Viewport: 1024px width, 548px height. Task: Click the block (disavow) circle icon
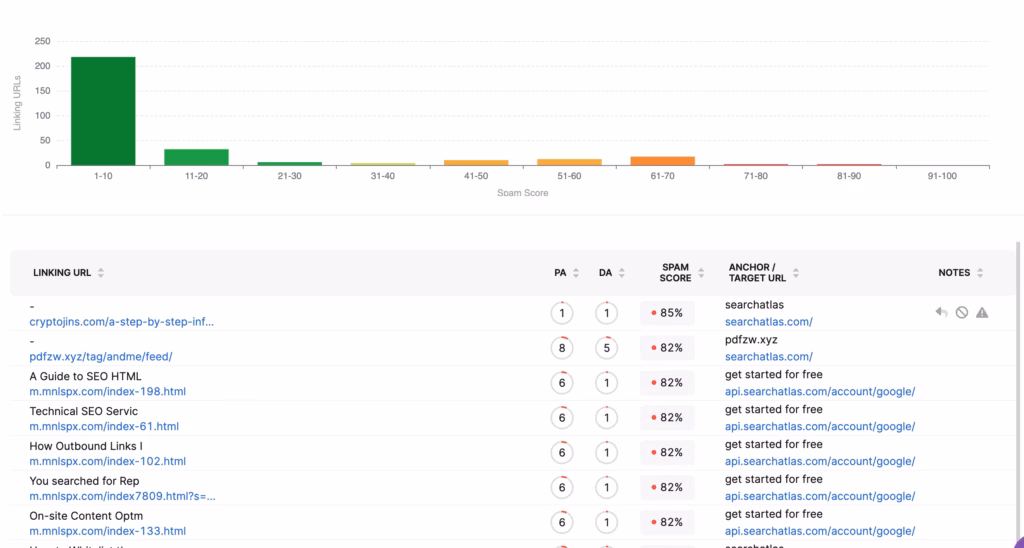pyautogui.click(x=961, y=313)
